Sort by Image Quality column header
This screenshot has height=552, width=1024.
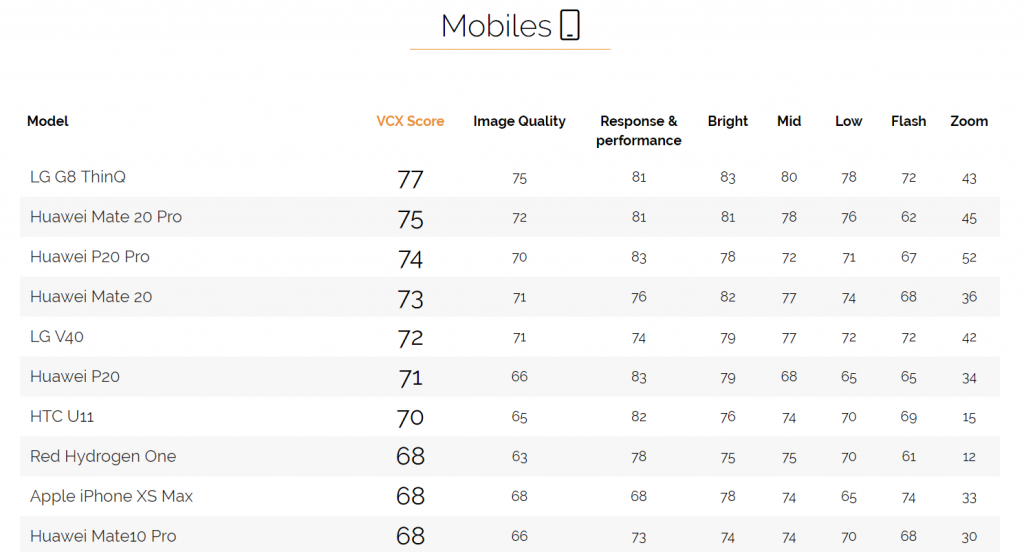tap(519, 121)
